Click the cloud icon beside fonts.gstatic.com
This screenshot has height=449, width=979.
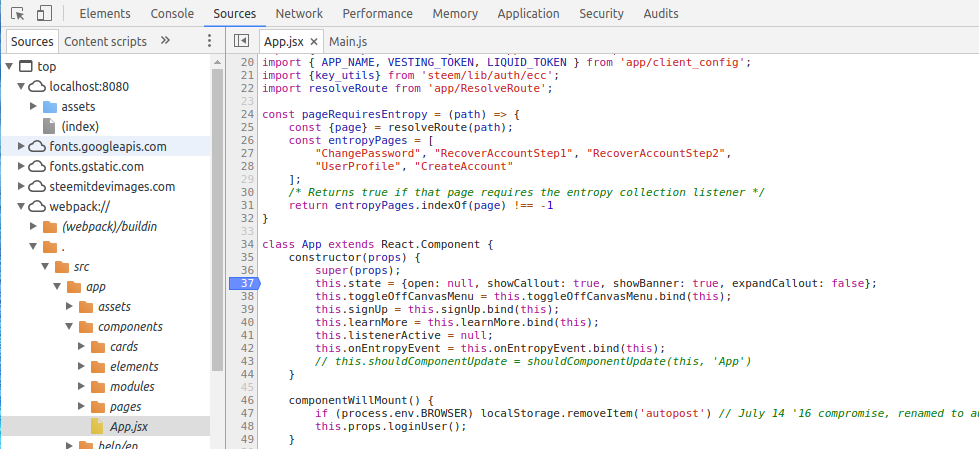click(38, 166)
